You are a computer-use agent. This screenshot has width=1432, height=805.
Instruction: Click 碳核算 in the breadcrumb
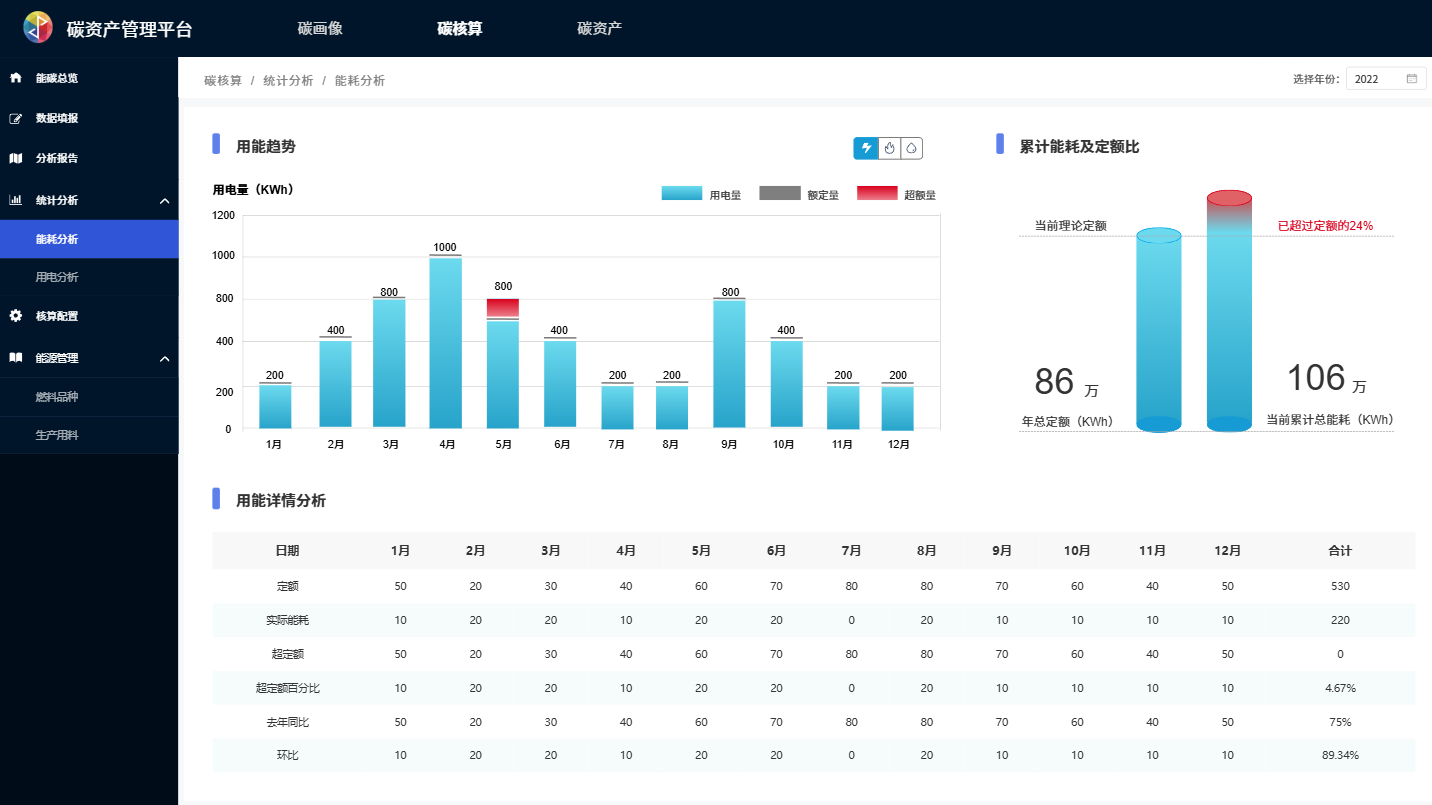223,80
